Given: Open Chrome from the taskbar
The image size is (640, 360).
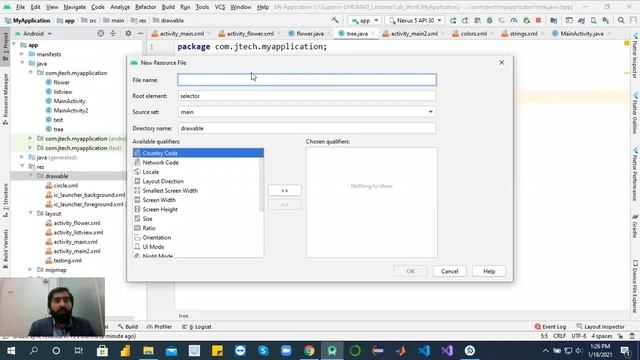Looking at the screenshot, I should [x=309, y=351].
